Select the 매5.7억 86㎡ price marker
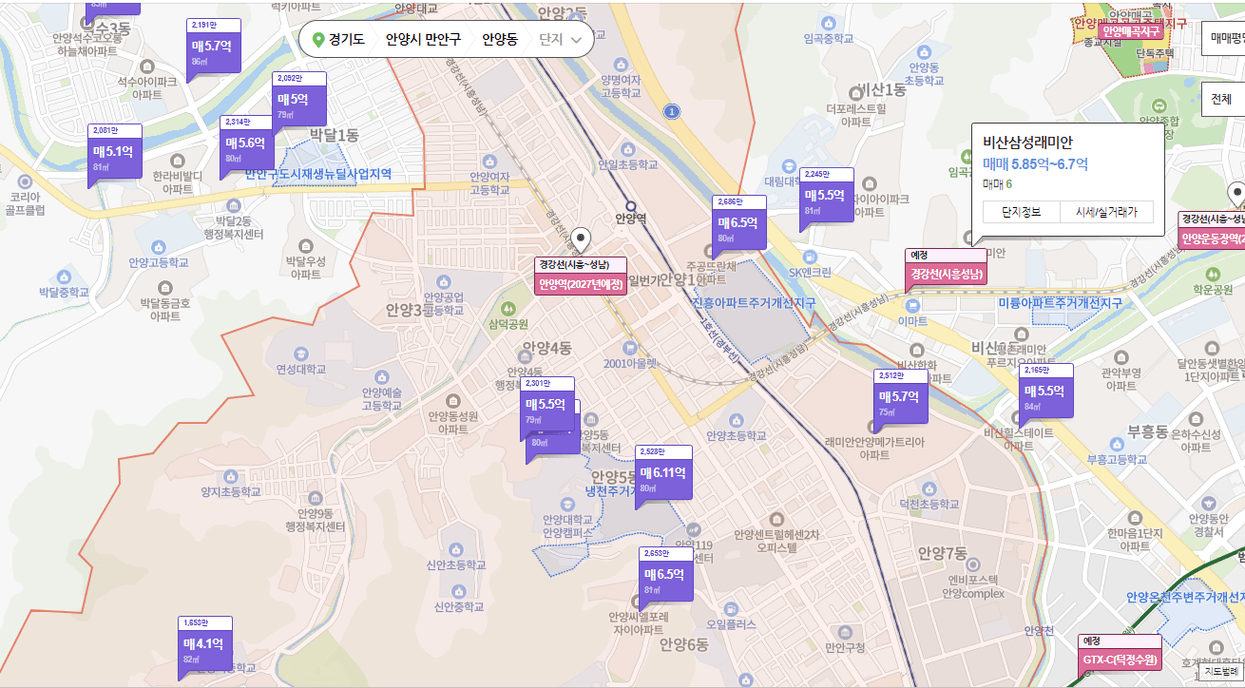Image resolution: width=1245 pixels, height=688 pixels. pos(212,48)
